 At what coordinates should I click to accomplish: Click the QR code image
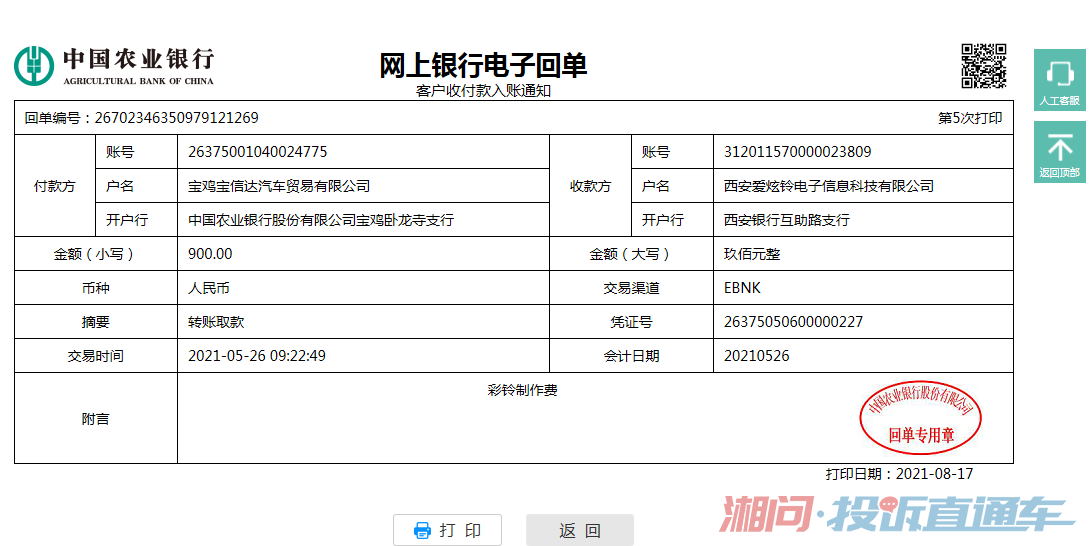coord(984,65)
